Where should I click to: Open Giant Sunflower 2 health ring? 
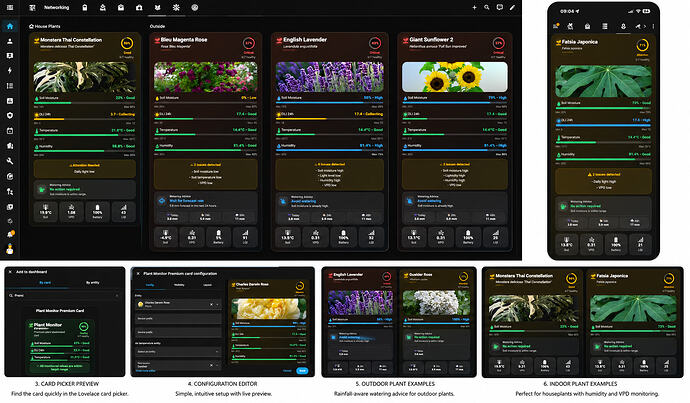[499, 43]
